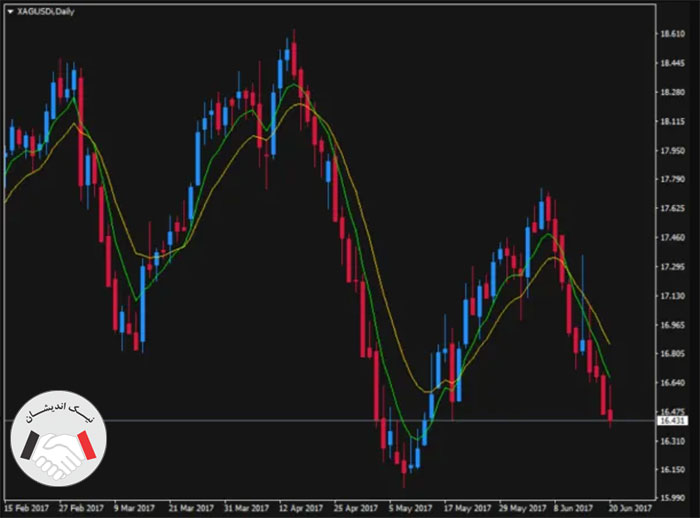The image size is (700, 518).
Task: Click the handshake logo watermark
Action: (58, 439)
